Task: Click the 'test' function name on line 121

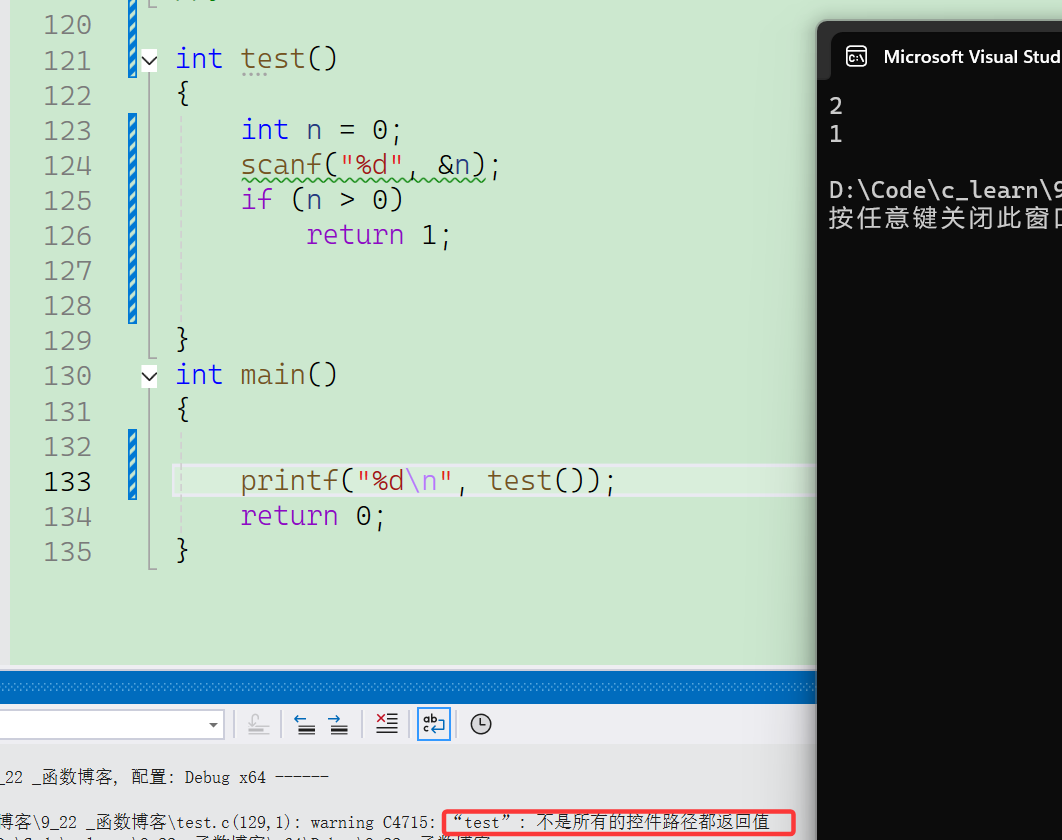Action: (273, 59)
